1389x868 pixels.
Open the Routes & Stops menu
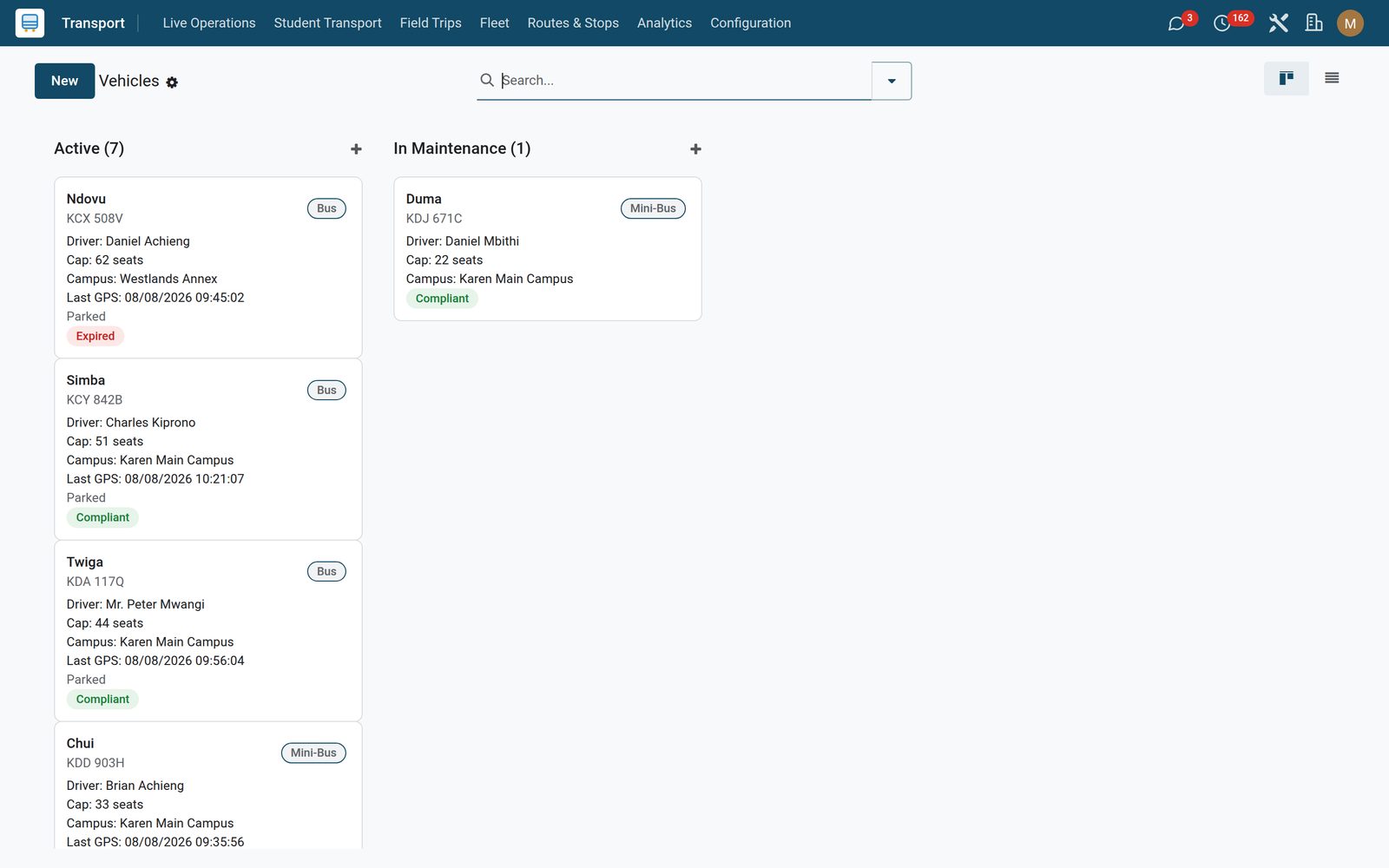(573, 23)
